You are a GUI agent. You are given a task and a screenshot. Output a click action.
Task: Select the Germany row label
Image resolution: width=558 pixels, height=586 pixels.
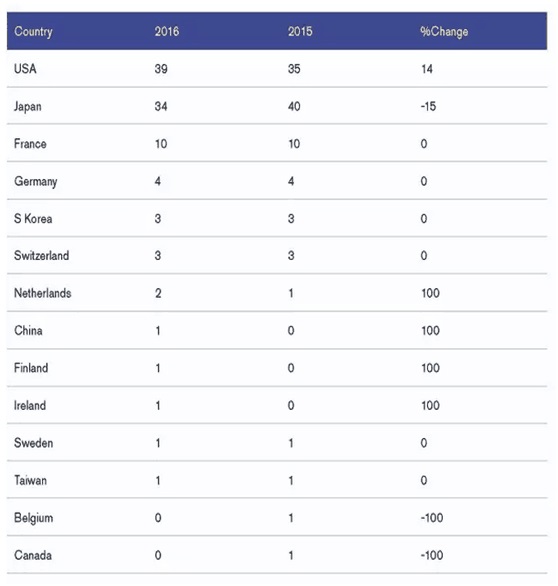[36, 182]
